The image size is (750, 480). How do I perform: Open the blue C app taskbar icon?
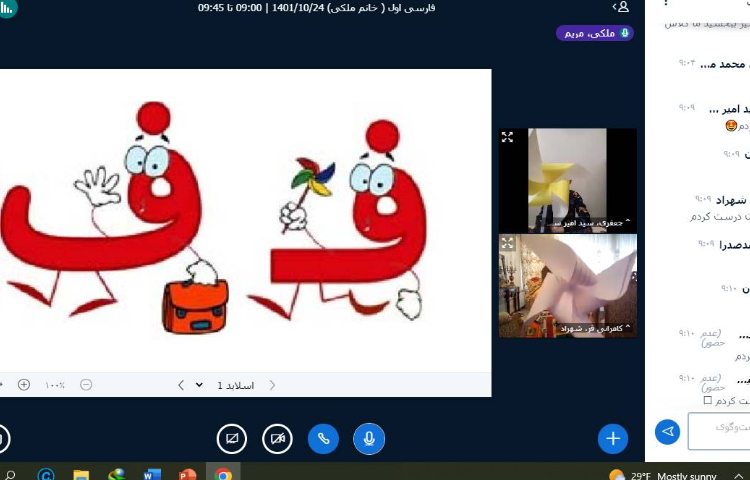pyautogui.click(x=46, y=475)
